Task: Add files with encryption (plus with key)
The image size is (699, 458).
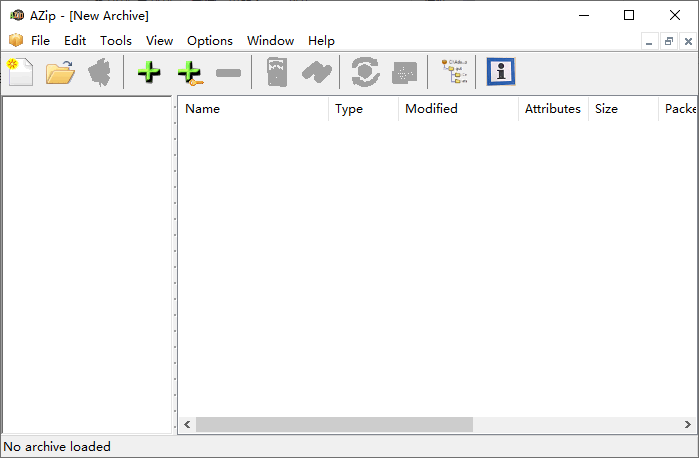Action: coord(190,72)
